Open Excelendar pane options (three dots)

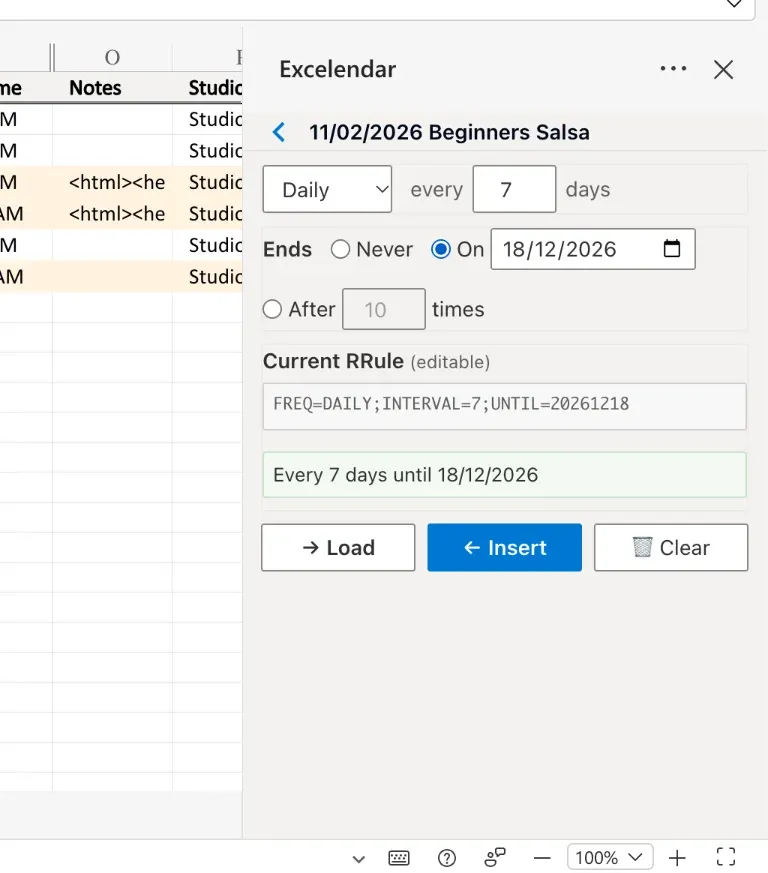[673, 68]
